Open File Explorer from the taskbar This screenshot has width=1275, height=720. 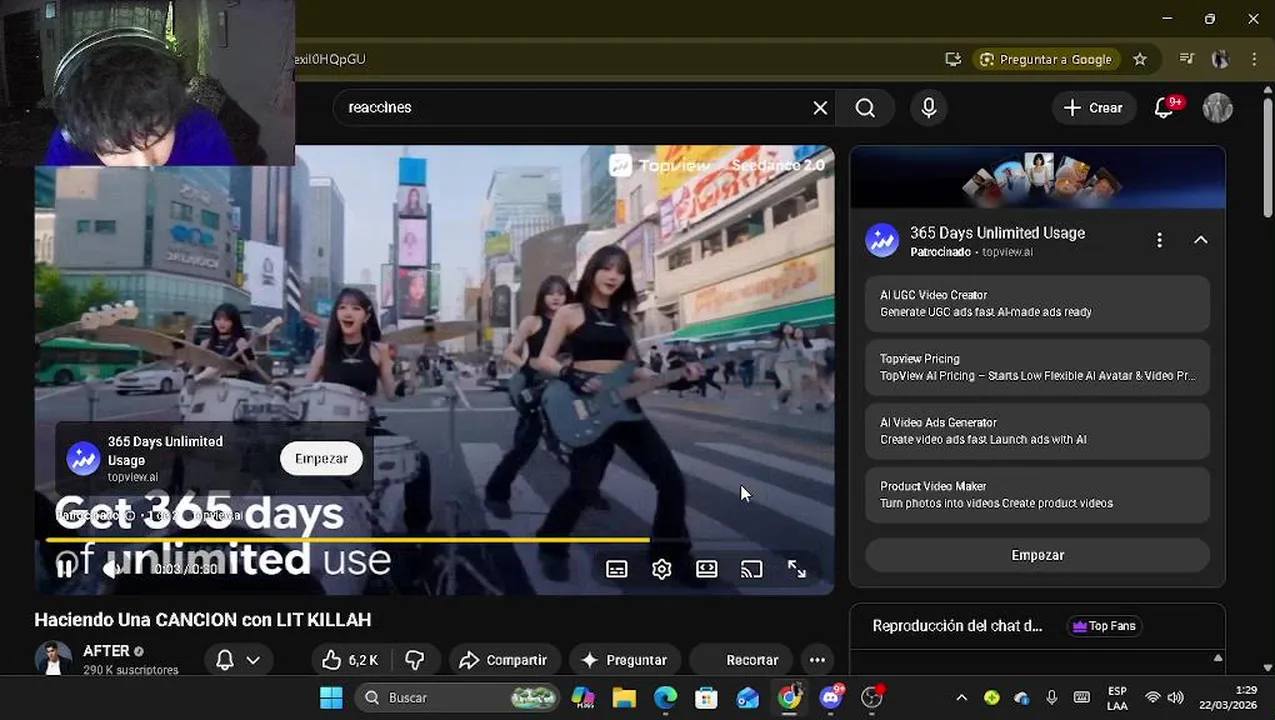pyautogui.click(x=624, y=698)
